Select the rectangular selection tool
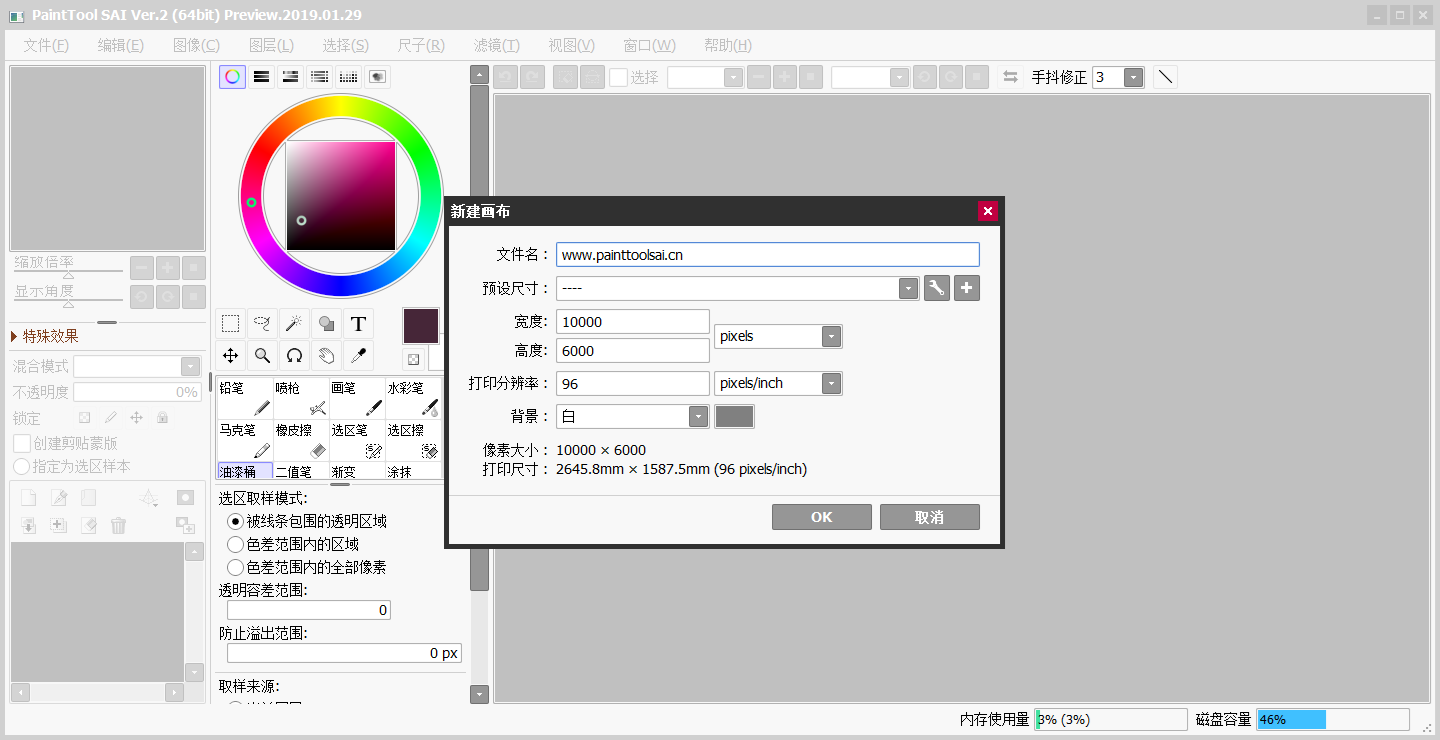The image size is (1440, 740). click(231, 324)
